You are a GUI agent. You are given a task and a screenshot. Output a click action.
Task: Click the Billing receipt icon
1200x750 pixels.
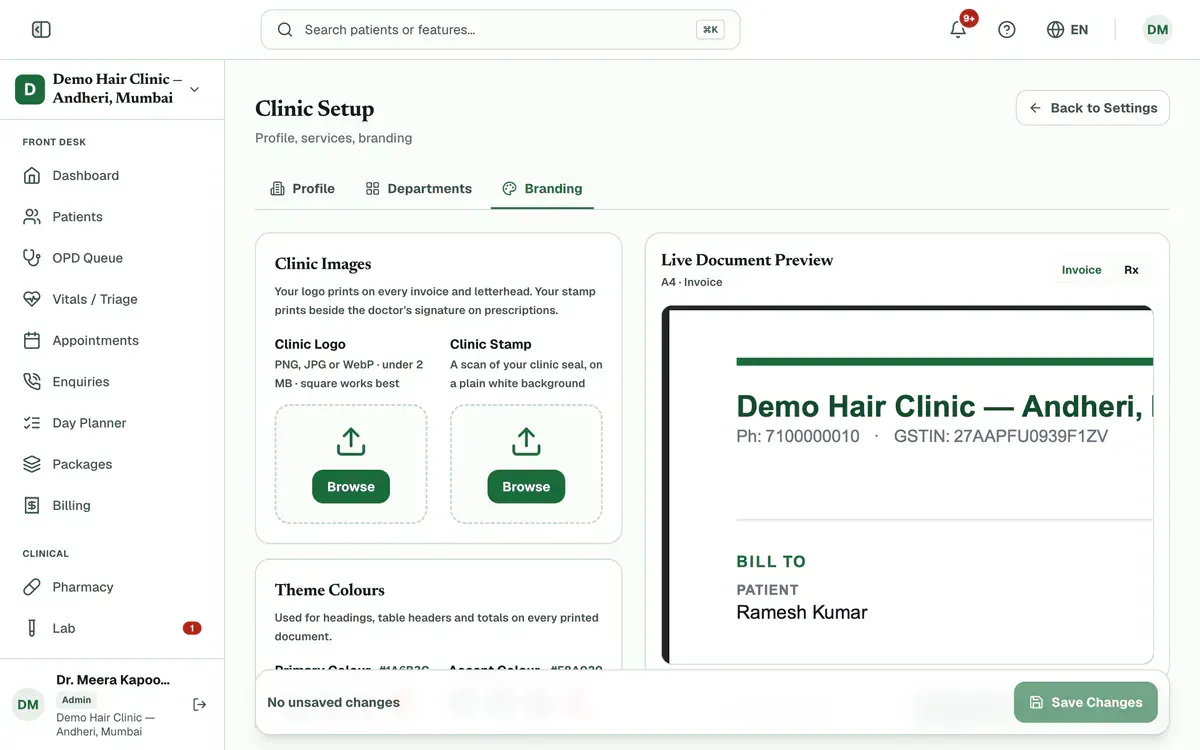pyautogui.click(x=32, y=506)
